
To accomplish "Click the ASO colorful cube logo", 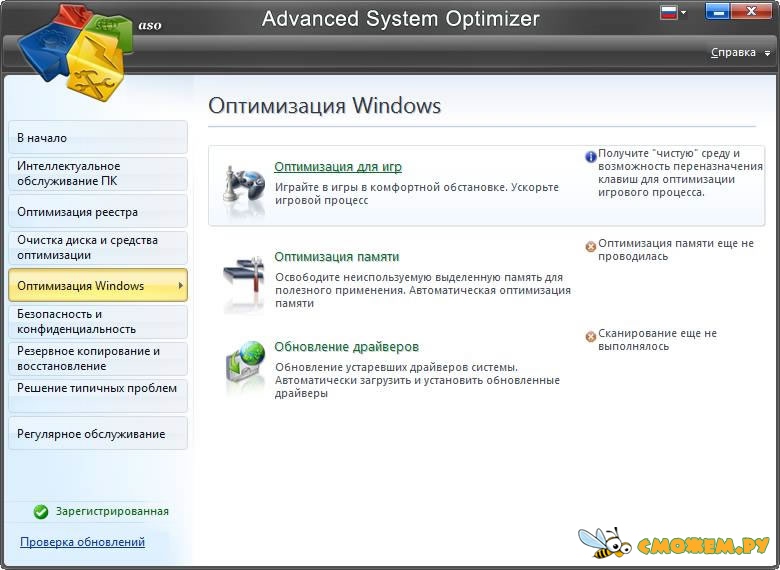I will click(x=76, y=53).
